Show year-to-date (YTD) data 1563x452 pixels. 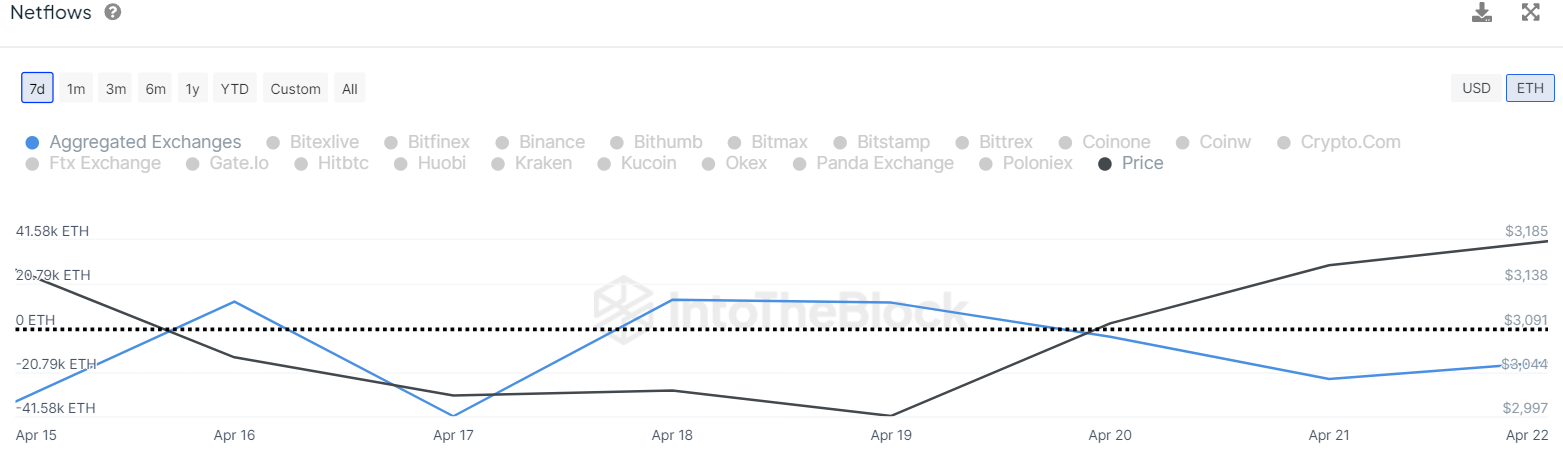coord(235,88)
